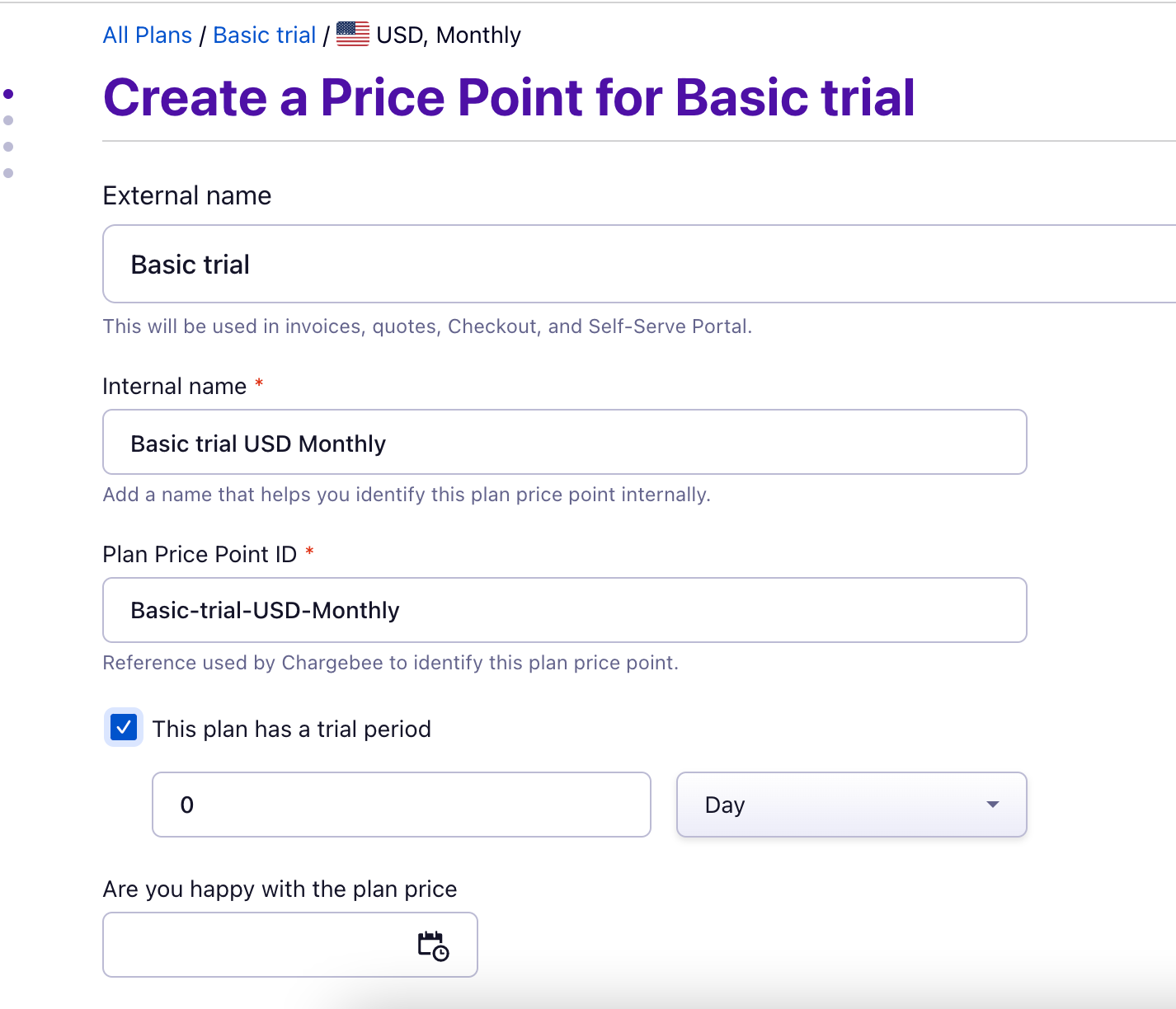Go to All Plans breadcrumb link

[147, 35]
